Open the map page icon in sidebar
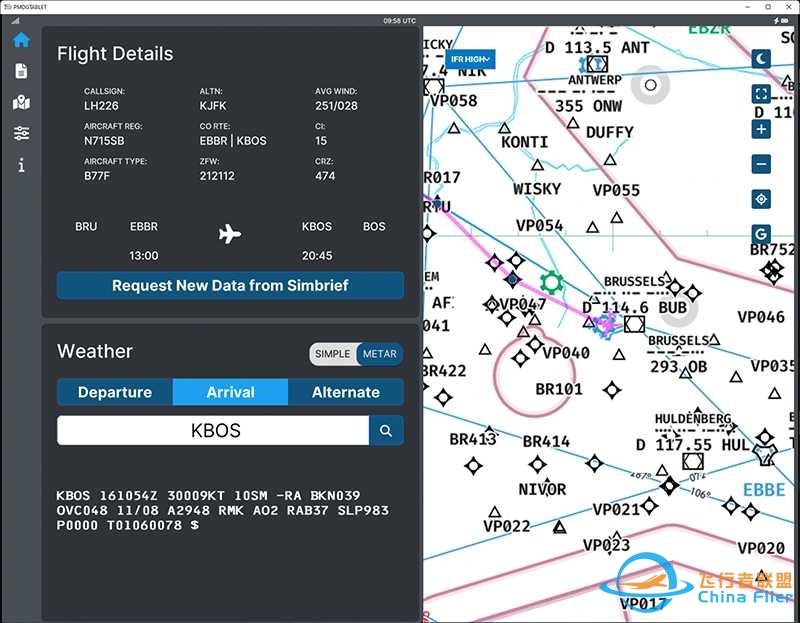Screen dimensions: 800x623 click(21, 102)
